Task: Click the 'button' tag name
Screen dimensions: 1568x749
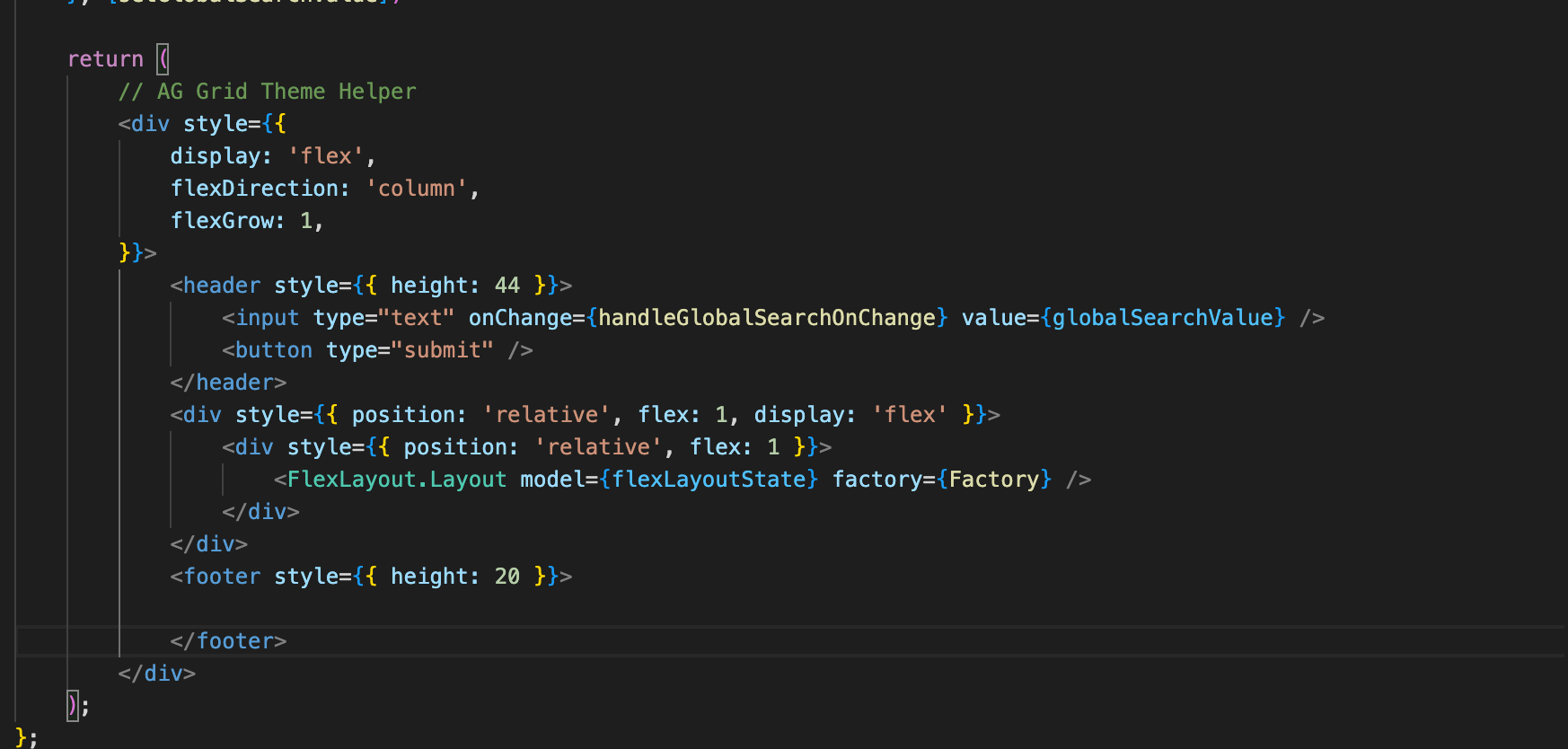Action: [x=273, y=350]
